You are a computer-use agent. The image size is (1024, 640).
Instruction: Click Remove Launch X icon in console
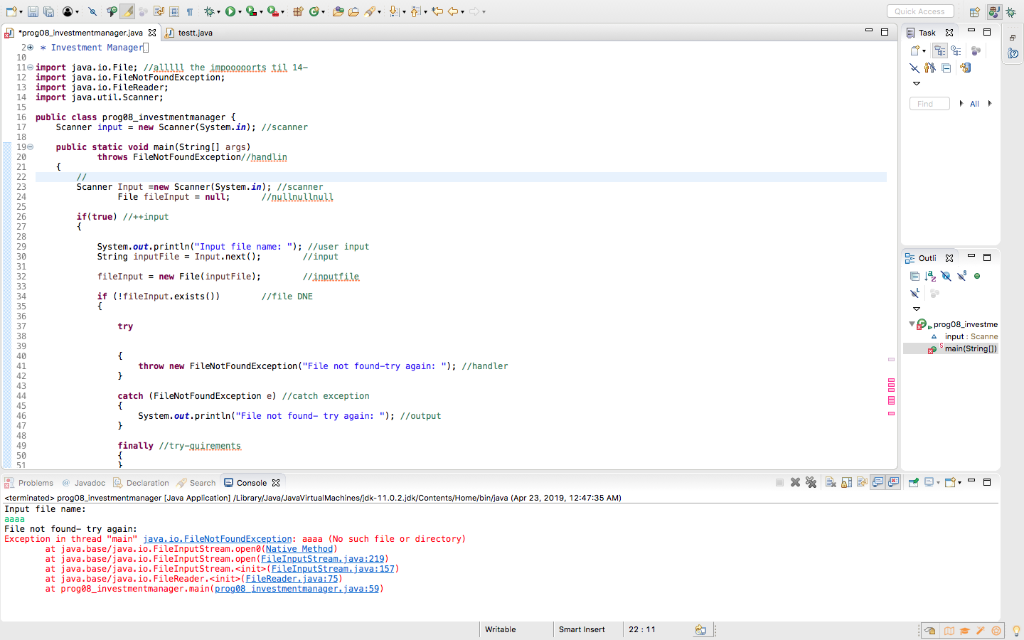pos(795,482)
